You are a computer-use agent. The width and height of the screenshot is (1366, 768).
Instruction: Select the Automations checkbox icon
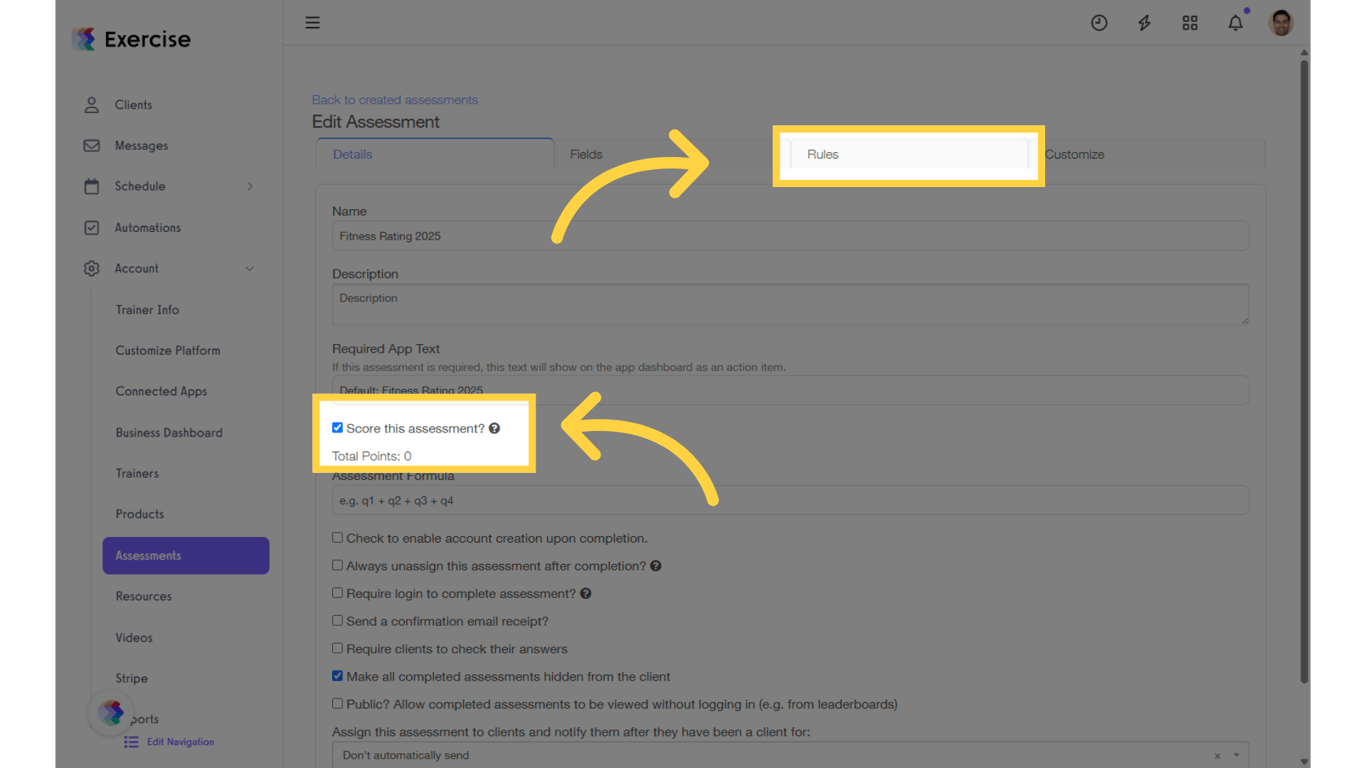(90, 227)
